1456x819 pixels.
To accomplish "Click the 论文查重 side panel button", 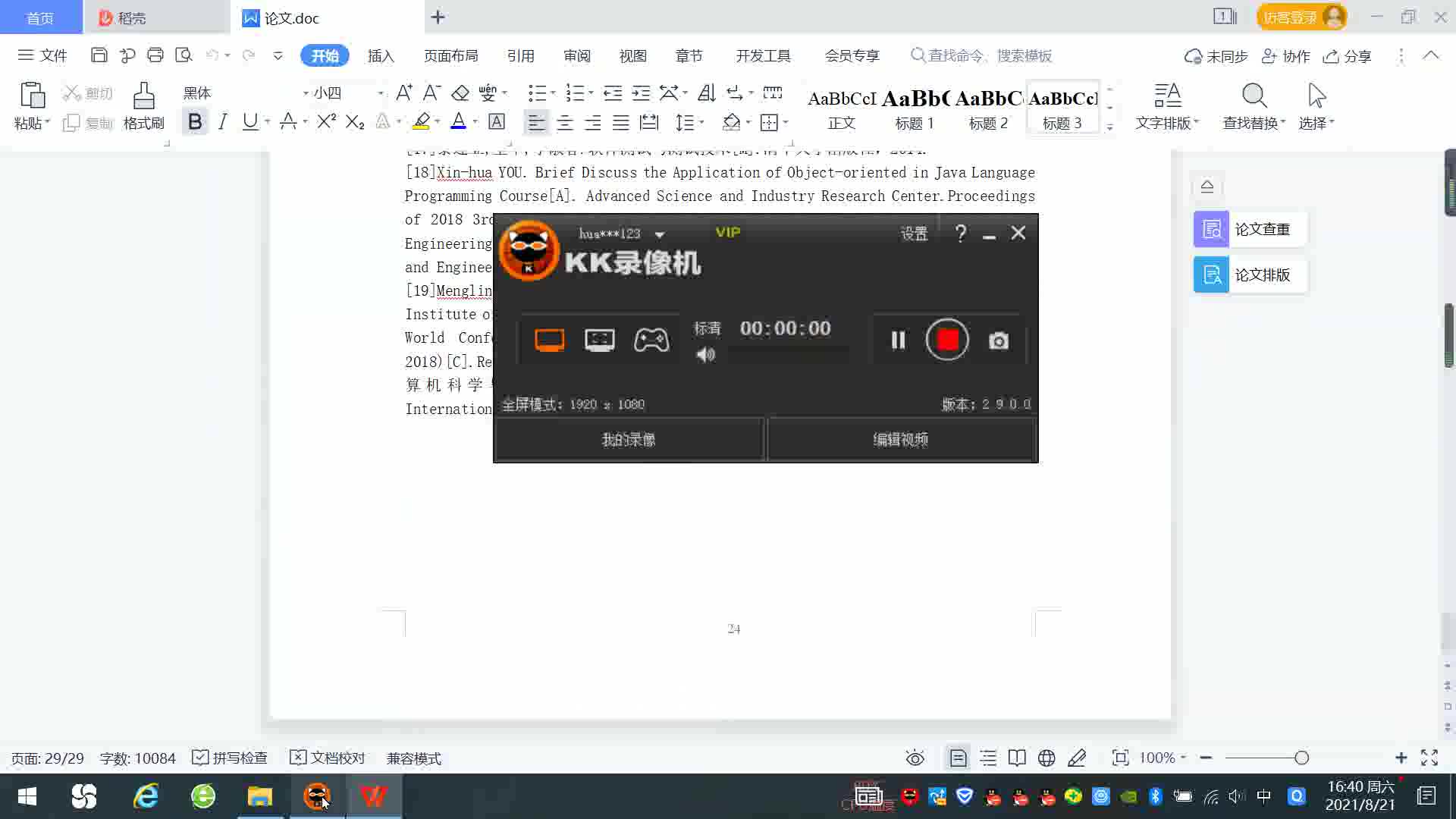I will tap(1250, 229).
